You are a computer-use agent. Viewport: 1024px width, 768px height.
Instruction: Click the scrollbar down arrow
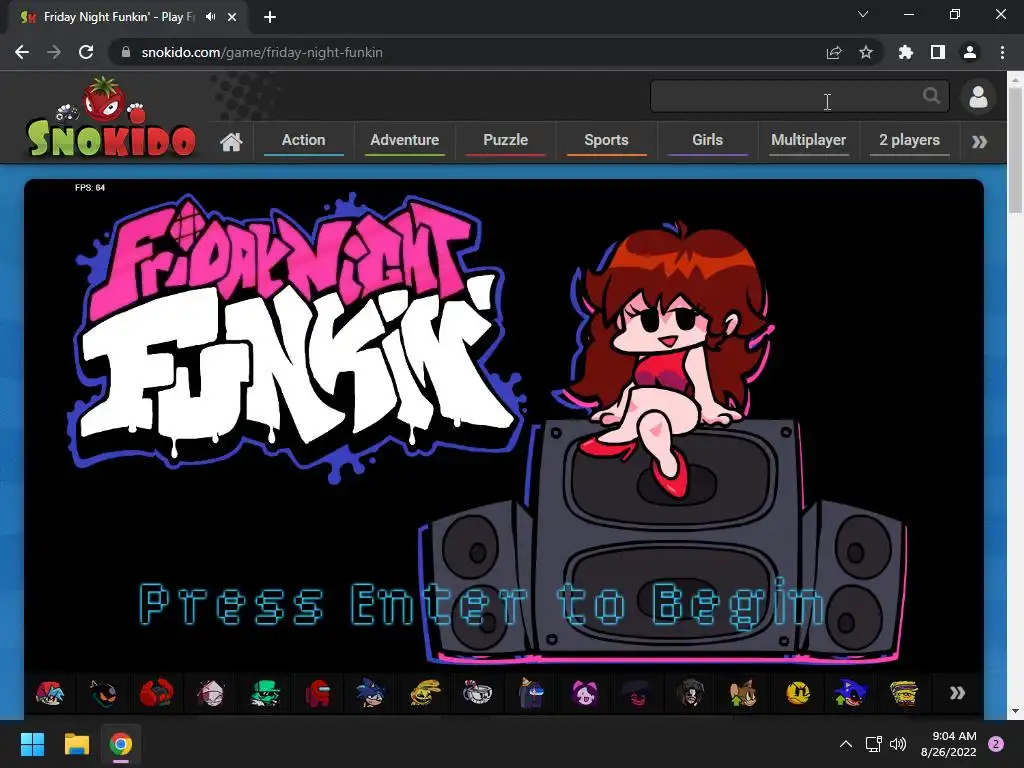point(1015,711)
